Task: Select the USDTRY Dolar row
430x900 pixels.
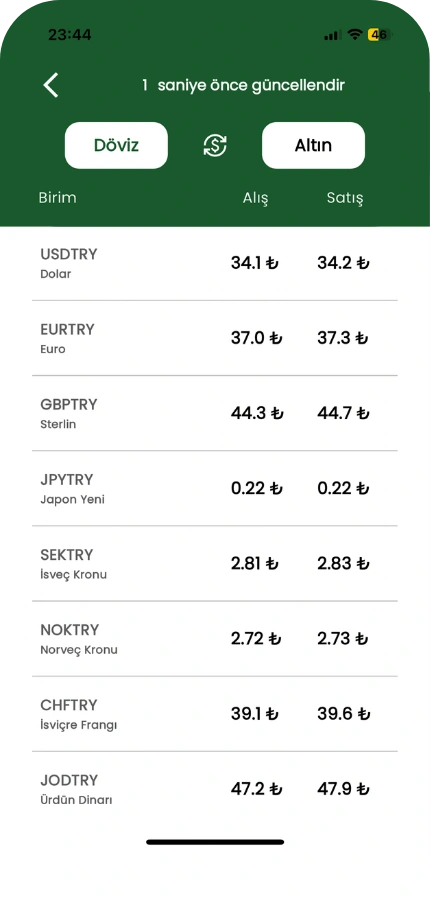Action: [215, 263]
